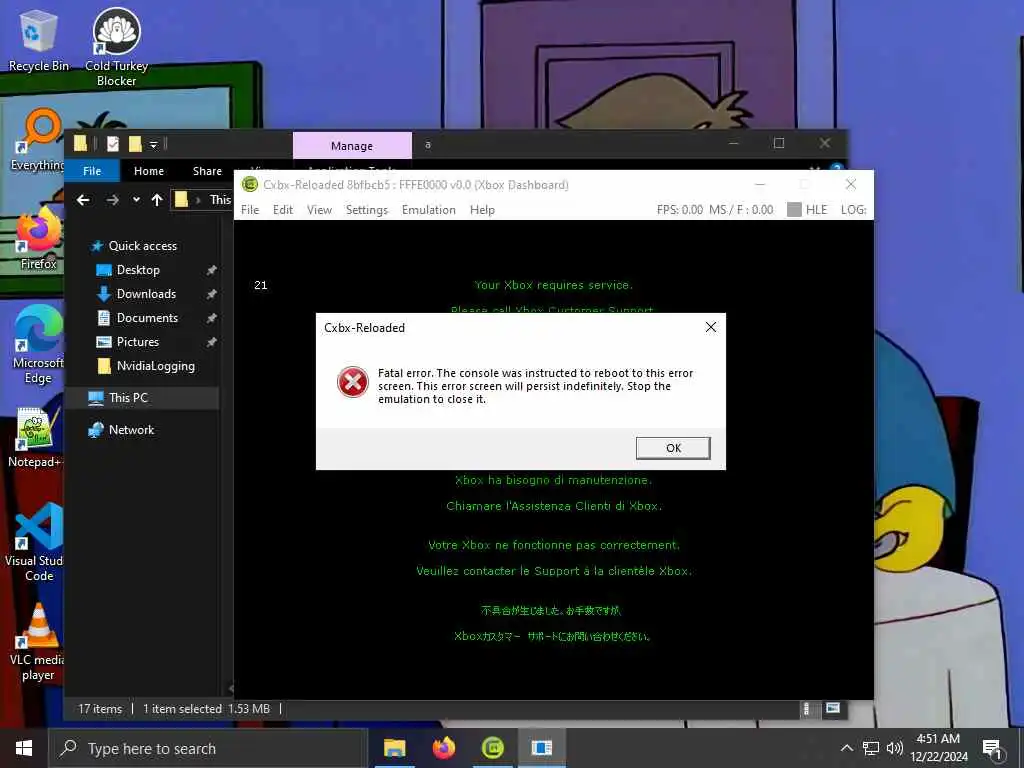Viewport: 1024px width, 768px height.
Task: Open the View menu in Cxbx-Reloaded
Action: [319, 210]
